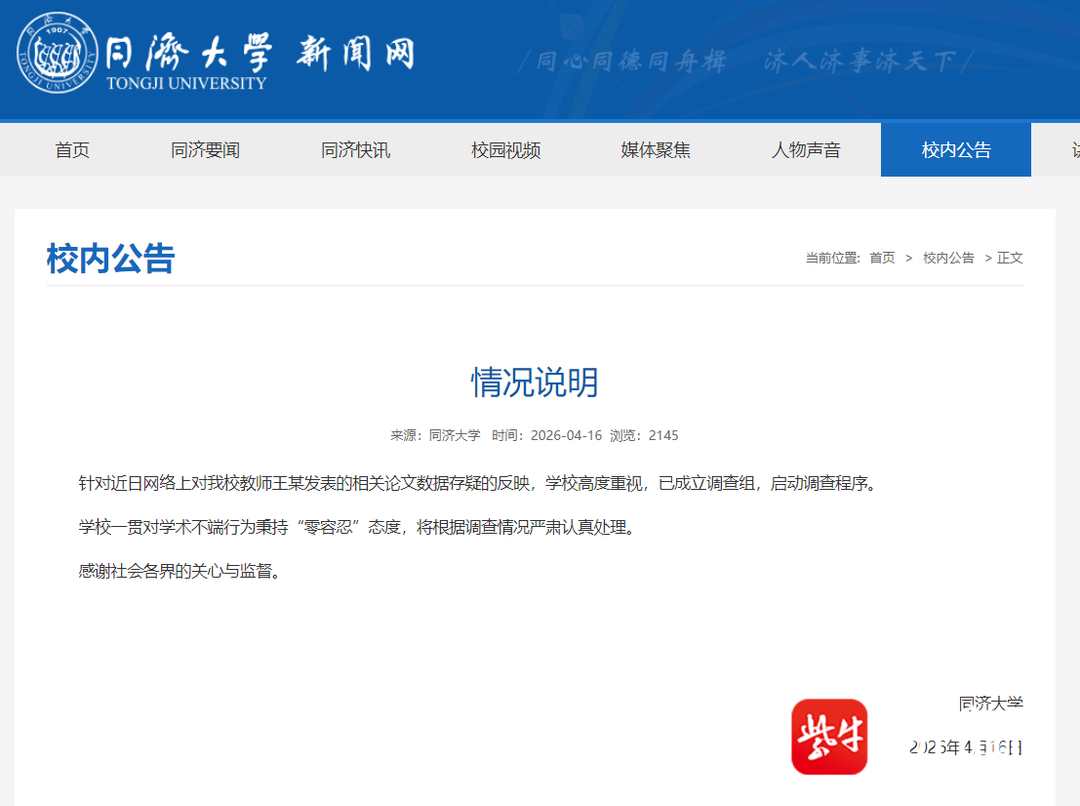Select 媒体聚焦 in the navigation bar

[655, 150]
